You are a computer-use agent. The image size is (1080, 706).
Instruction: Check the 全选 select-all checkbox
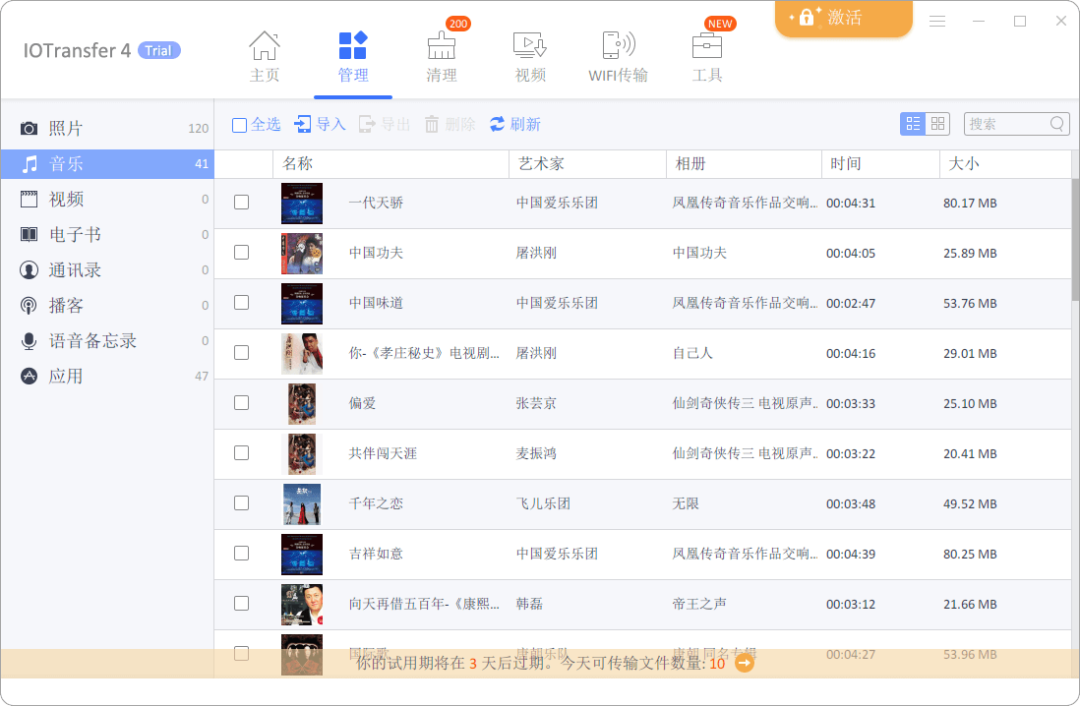tap(238, 123)
